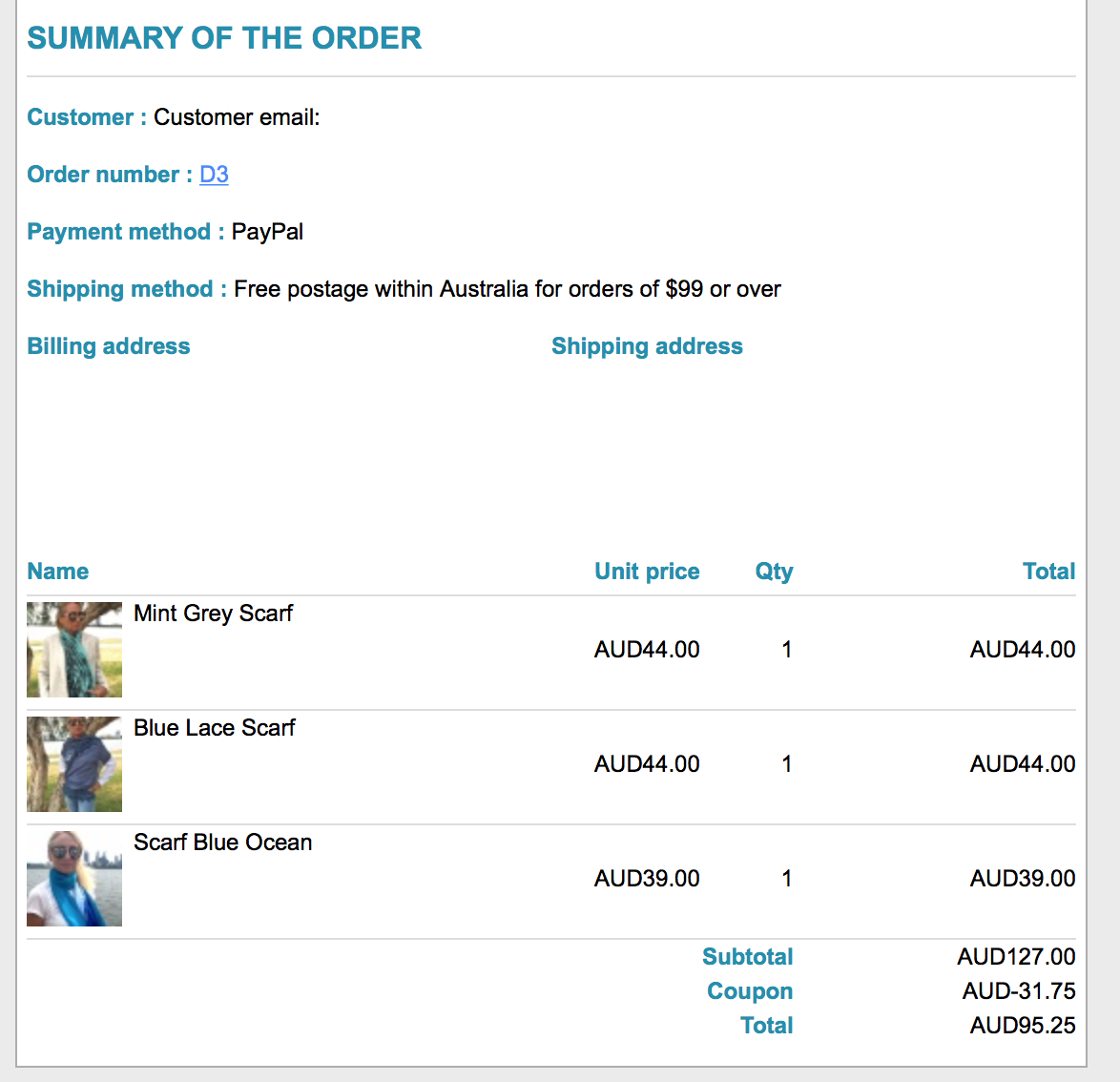
Task: Click the Mint Grey Scarf product thumbnail
Action: click(74, 650)
